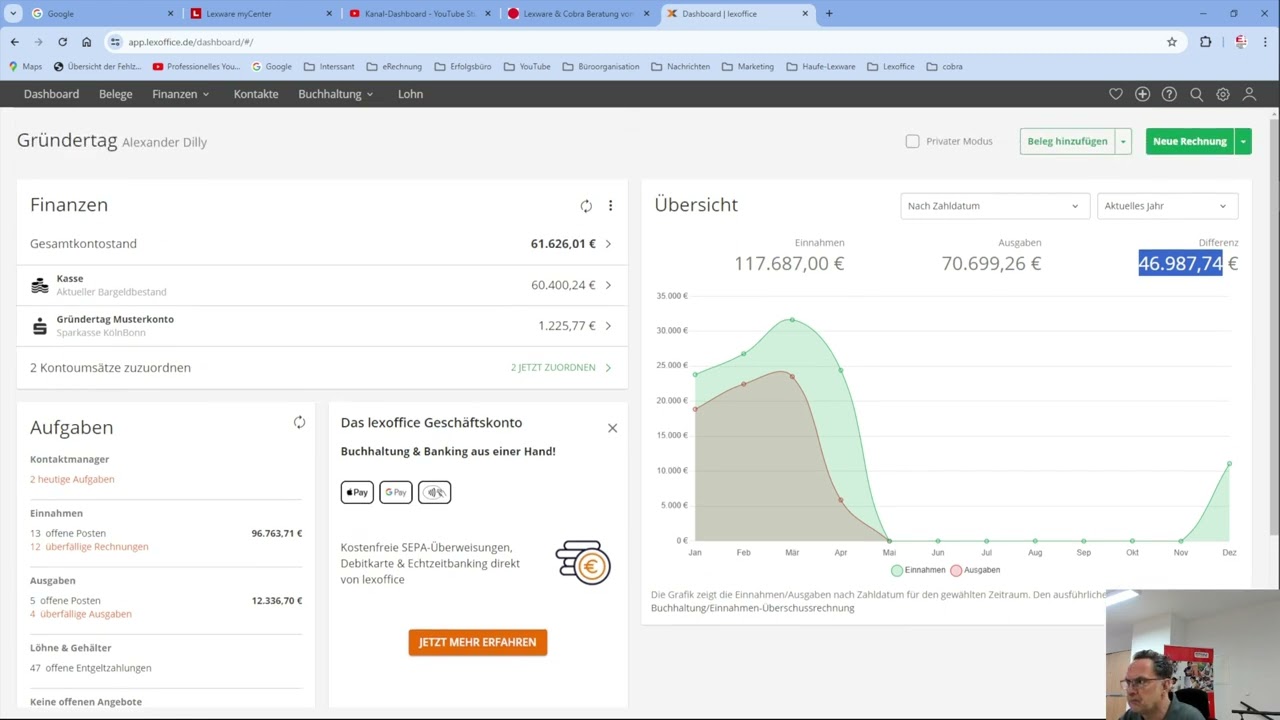The image size is (1280, 720).
Task: Bookmark this page with the star
Action: click(x=1172, y=42)
